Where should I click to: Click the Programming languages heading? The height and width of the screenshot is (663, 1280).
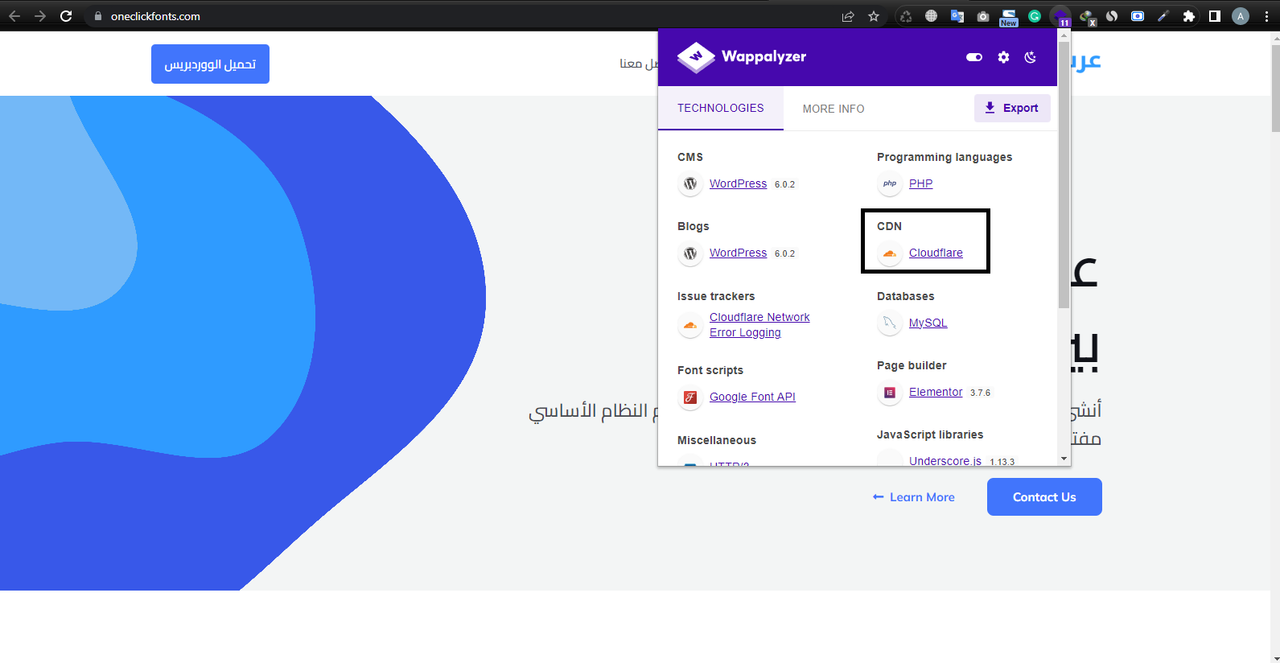pyautogui.click(x=944, y=157)
